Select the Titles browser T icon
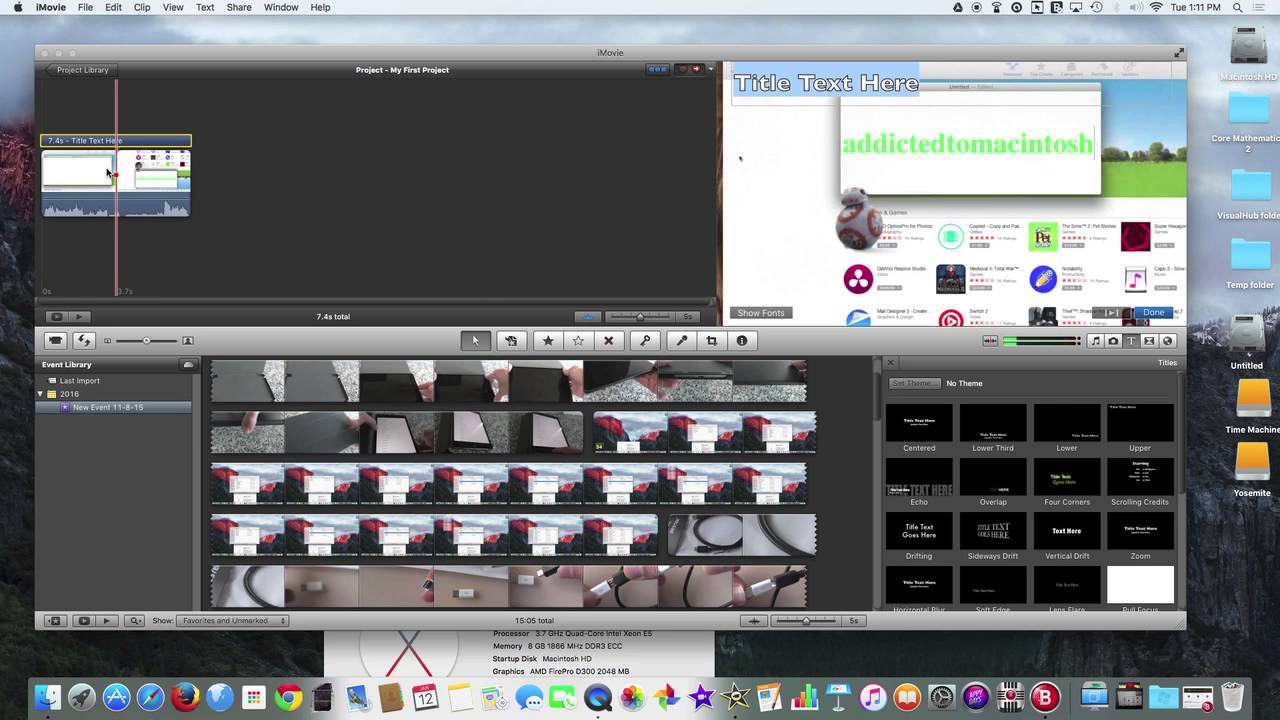This screenshot has height=720, width=1280. 1131,341
